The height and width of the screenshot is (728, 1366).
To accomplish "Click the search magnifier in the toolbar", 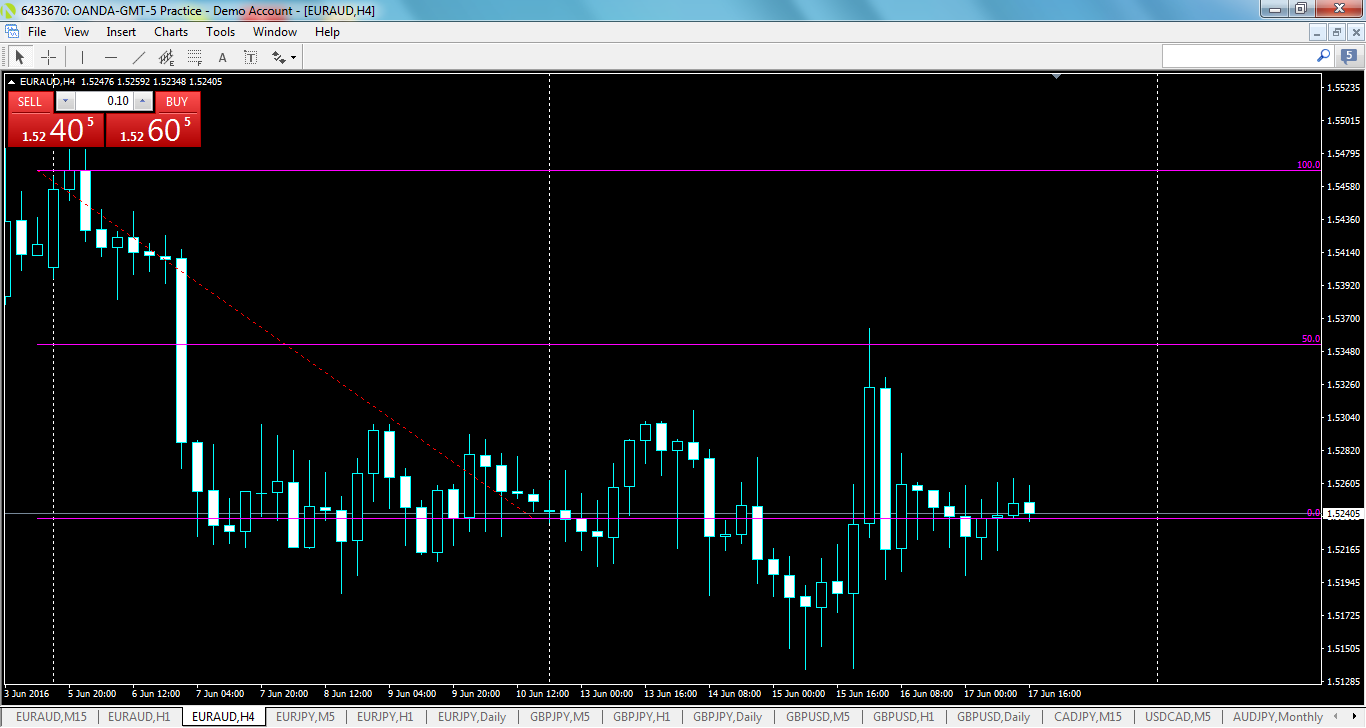I will point(1323,57).
